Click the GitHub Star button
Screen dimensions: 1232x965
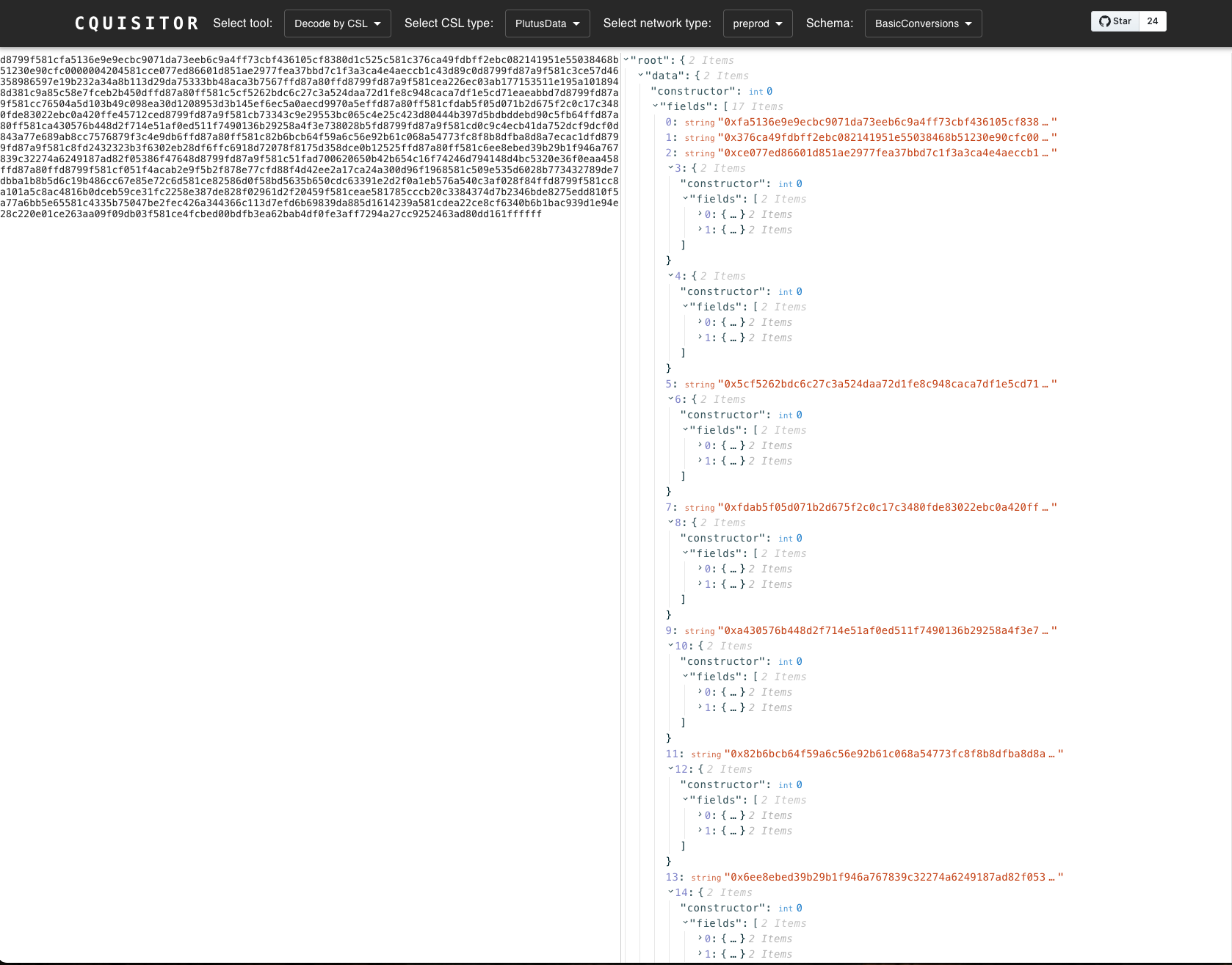tap(1115, 21)
